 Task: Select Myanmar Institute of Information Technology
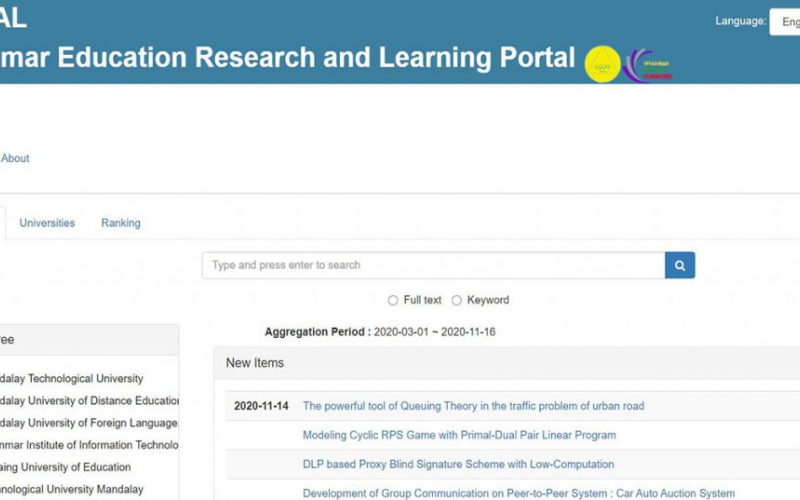89,445
